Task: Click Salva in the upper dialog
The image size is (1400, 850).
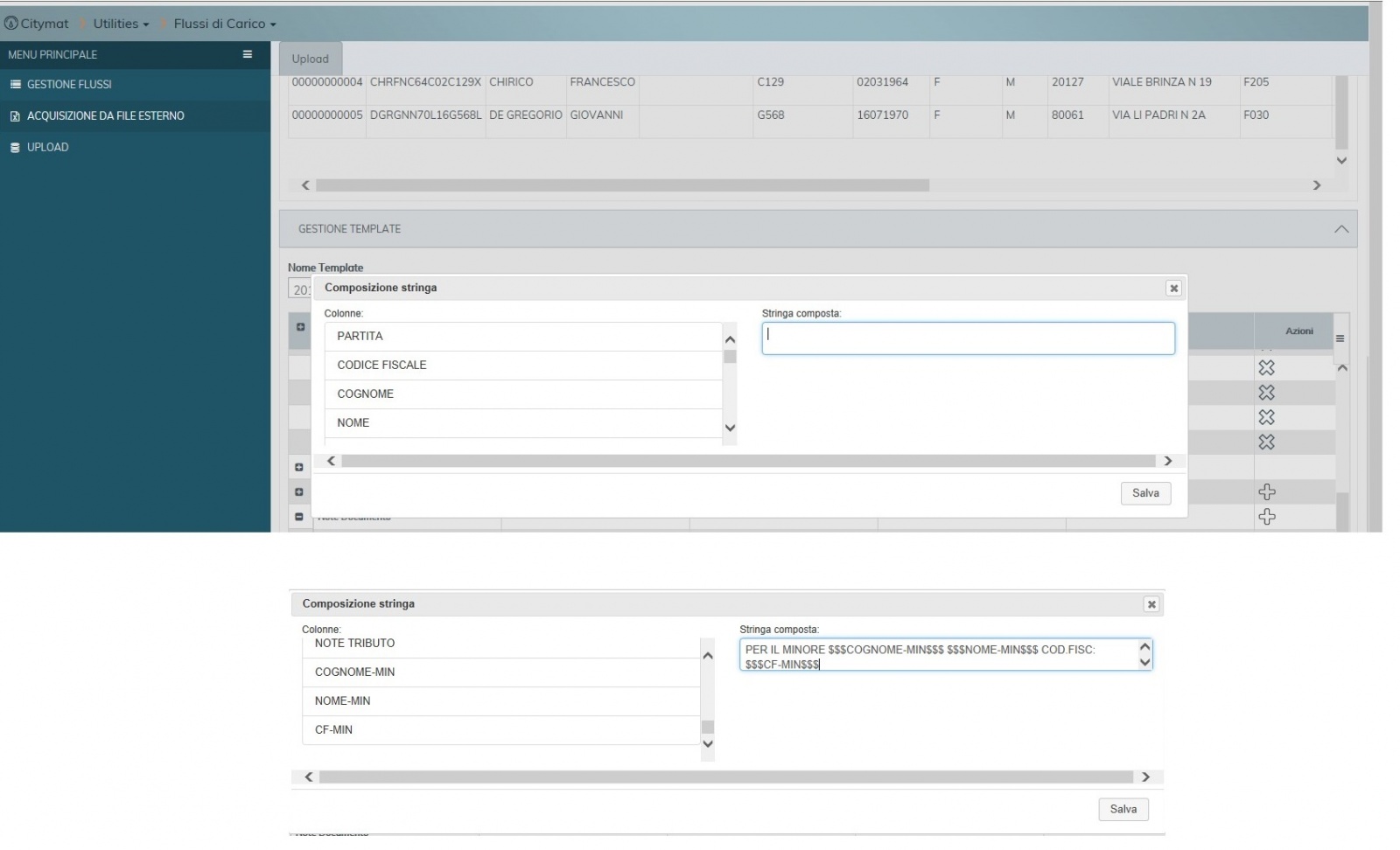Action: 1144,493
